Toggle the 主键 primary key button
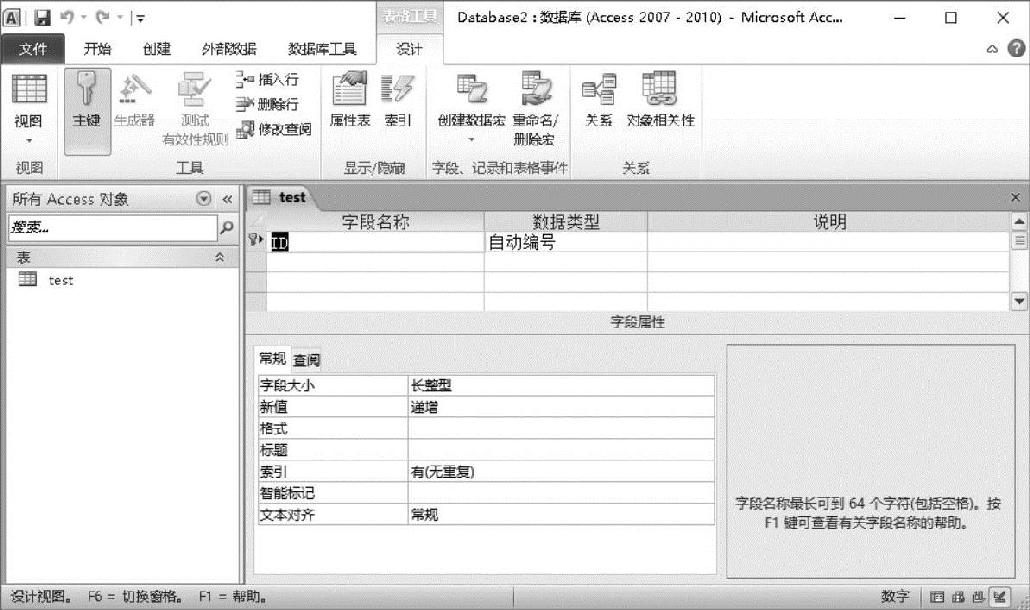The width and height of the screenshot is (1030, 610). 87,112
